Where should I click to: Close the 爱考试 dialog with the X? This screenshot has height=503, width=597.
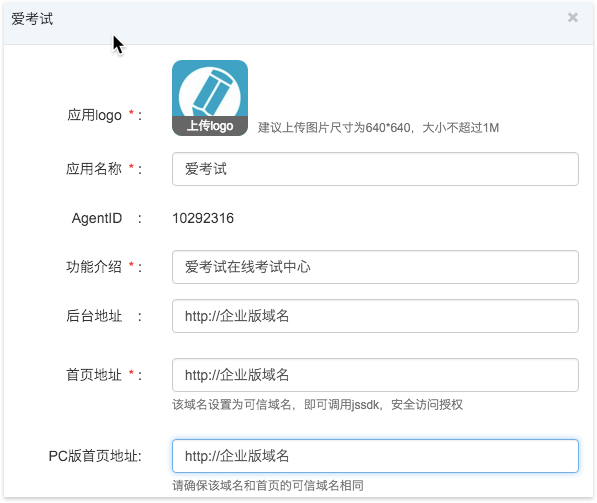(572, 18)
